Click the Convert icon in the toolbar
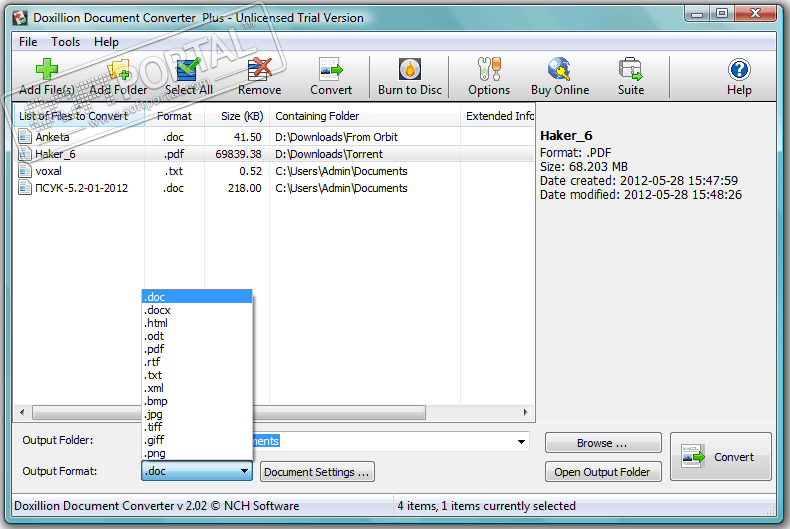This screenshot has width=790, height=529. (331, 69)
